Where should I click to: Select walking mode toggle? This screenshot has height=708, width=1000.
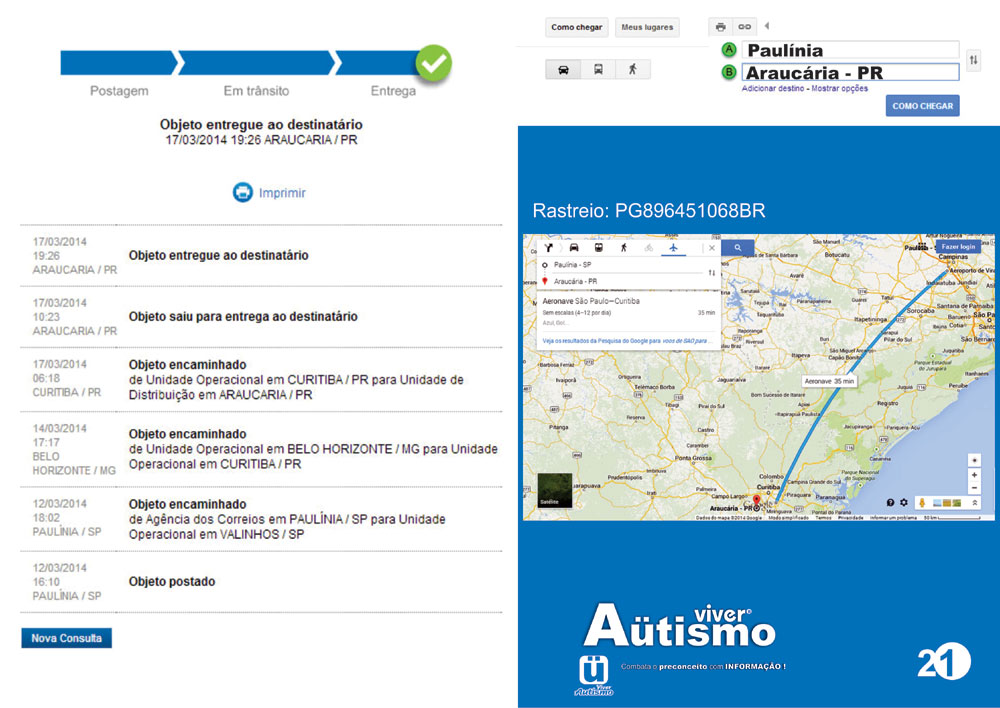click(x=632, y=70)
